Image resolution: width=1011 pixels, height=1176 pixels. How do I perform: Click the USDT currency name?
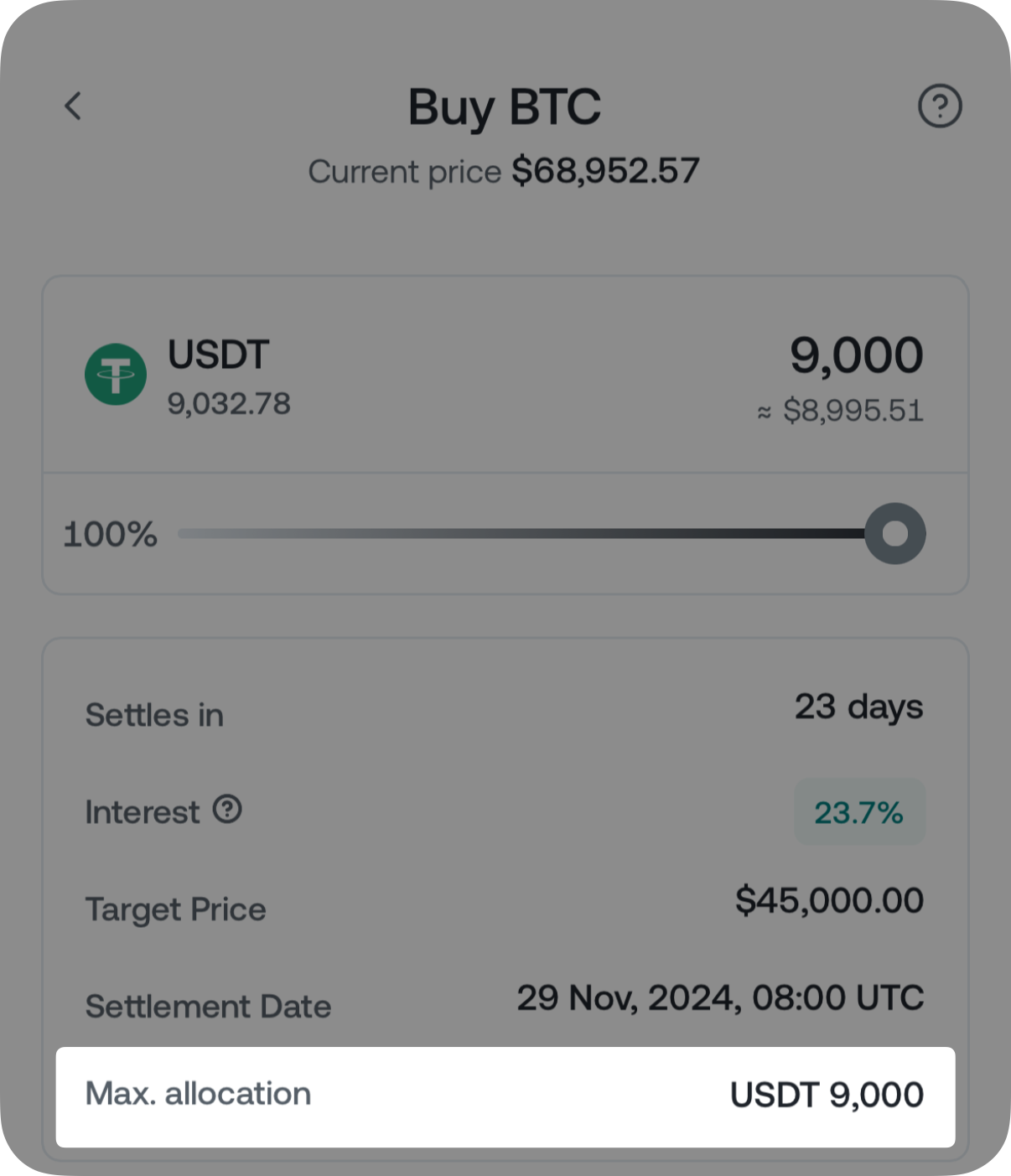218,355
